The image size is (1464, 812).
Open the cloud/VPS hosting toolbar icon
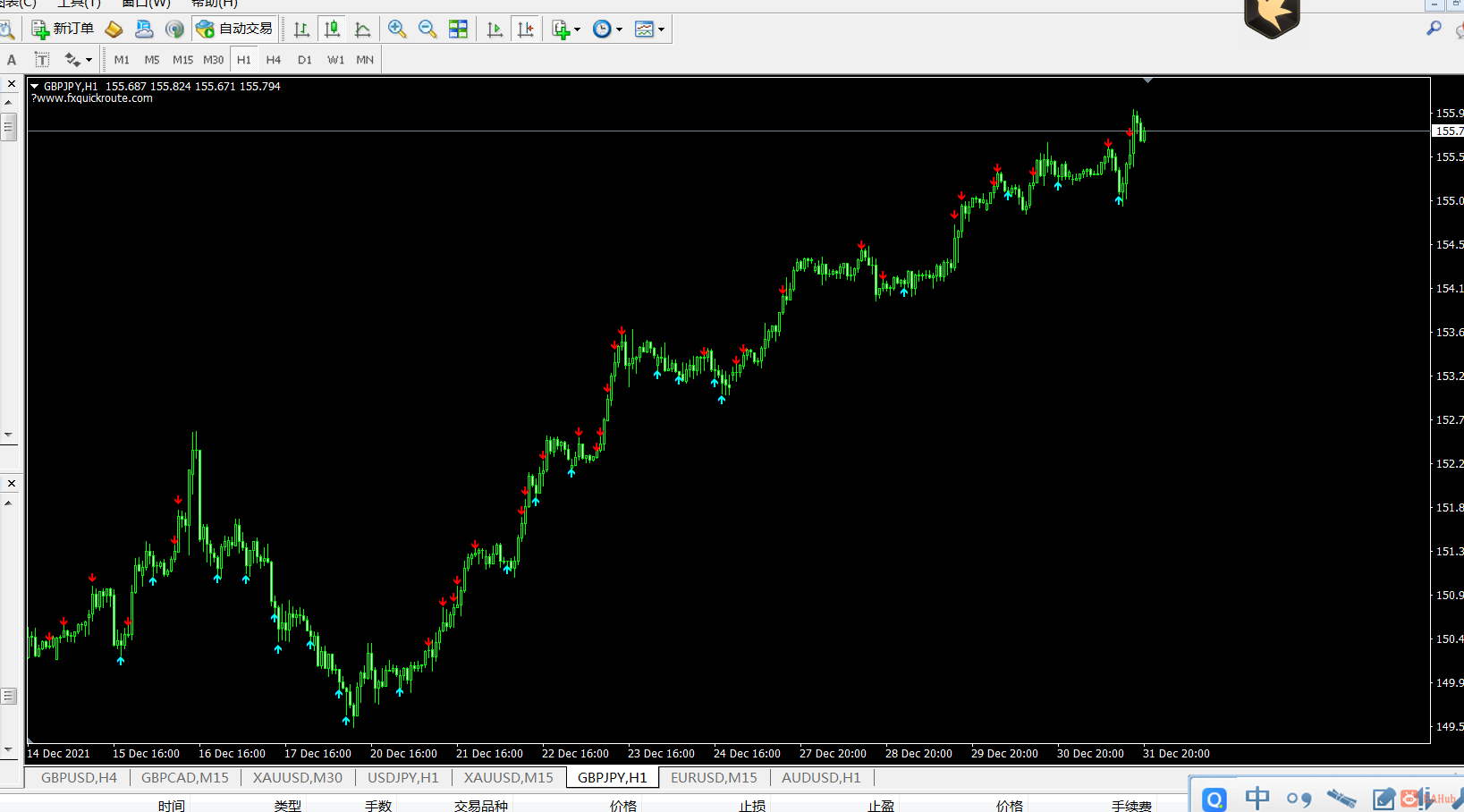click(144, 30)
